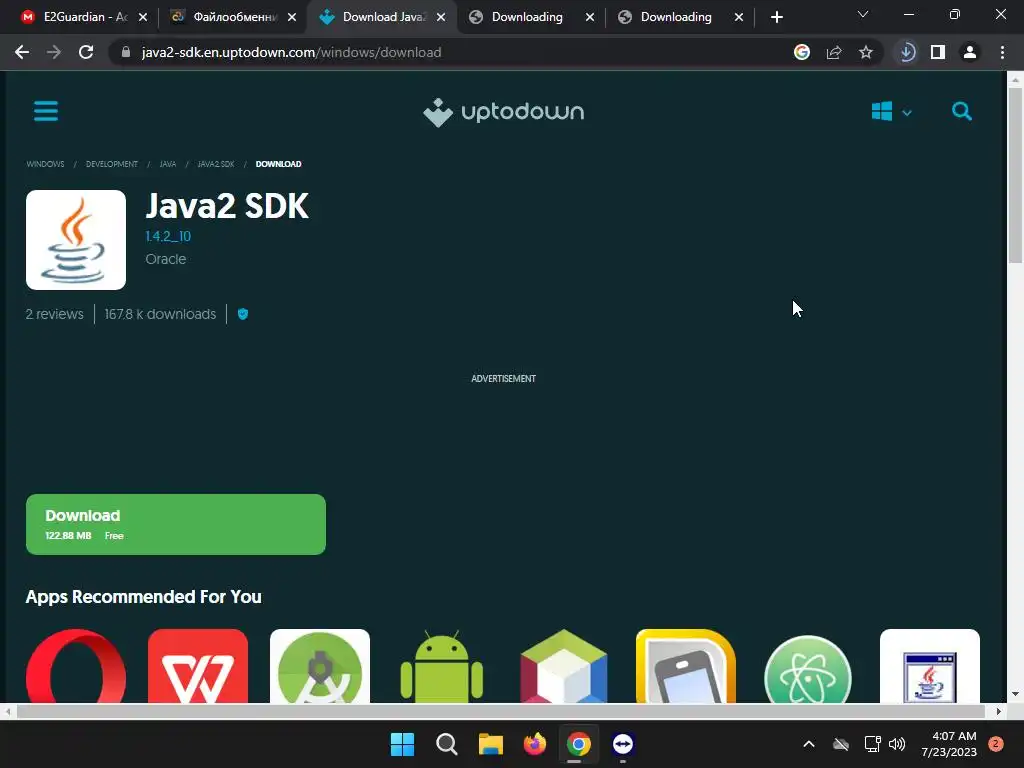This screenshot has width=1024, height=768.
Task: Open recommended yellow phone emulator app
Action: pyautogui.click(x=686, y=666)
